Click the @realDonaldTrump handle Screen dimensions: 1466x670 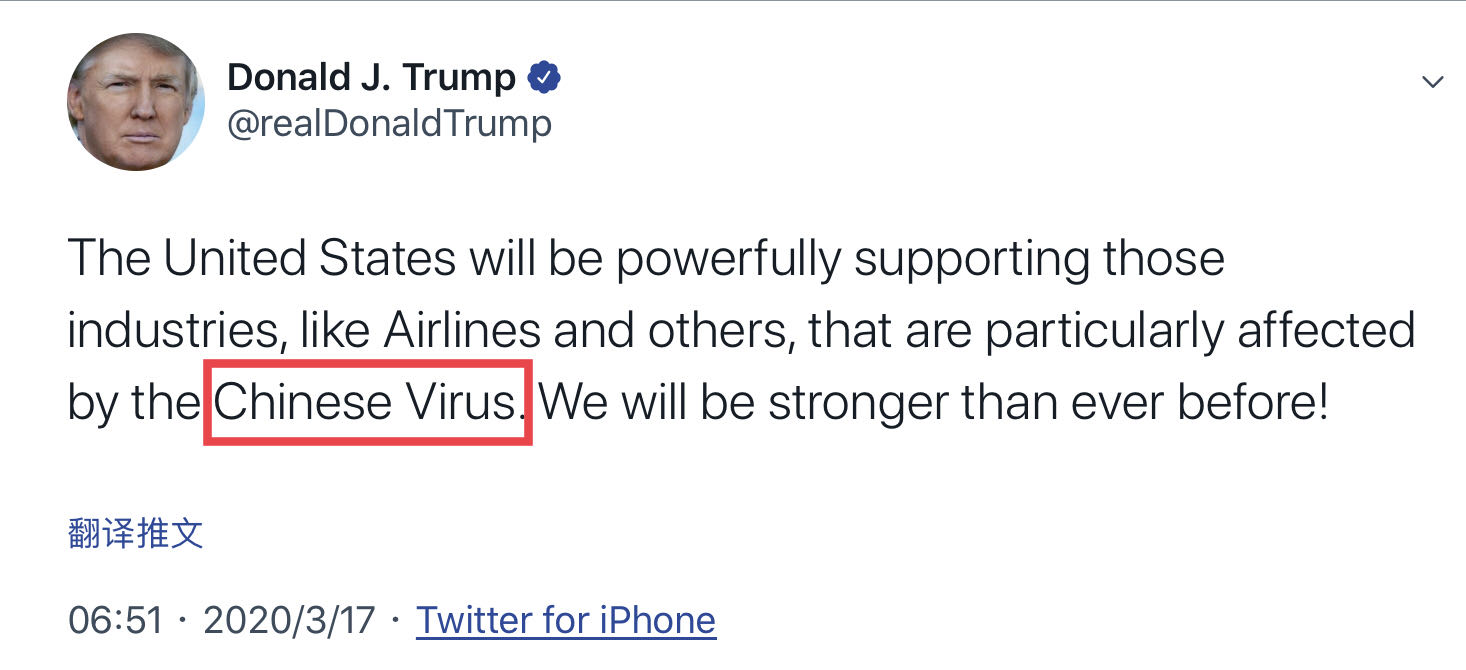[x=389, y=124]
